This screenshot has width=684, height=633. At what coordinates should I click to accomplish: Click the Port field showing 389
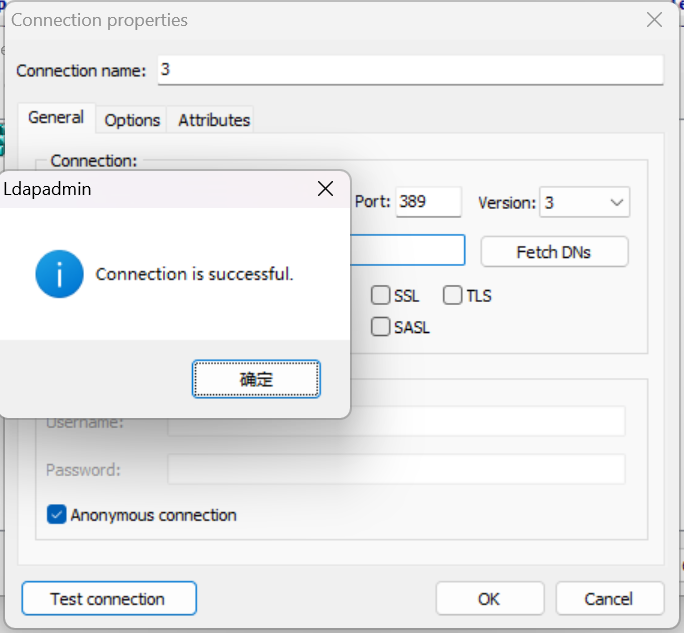[x=428, y=202]
